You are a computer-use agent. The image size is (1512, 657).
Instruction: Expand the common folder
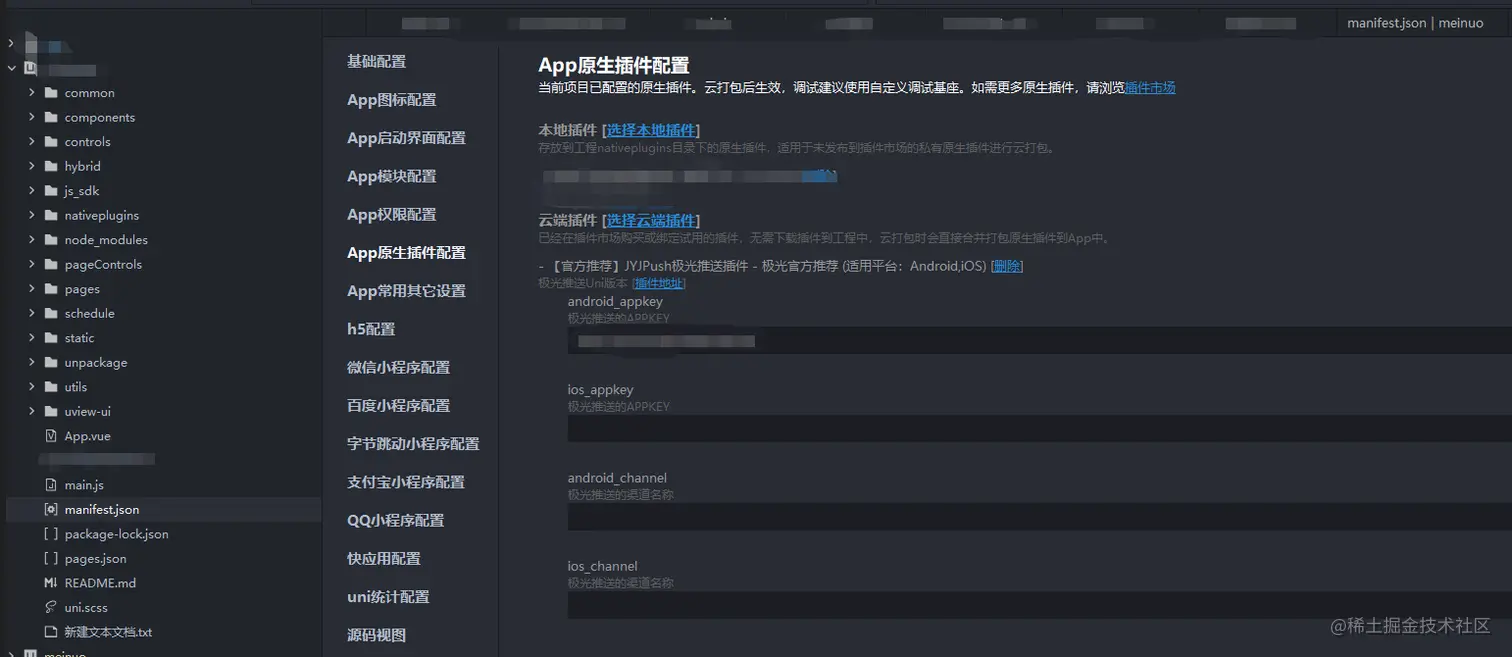32,93
